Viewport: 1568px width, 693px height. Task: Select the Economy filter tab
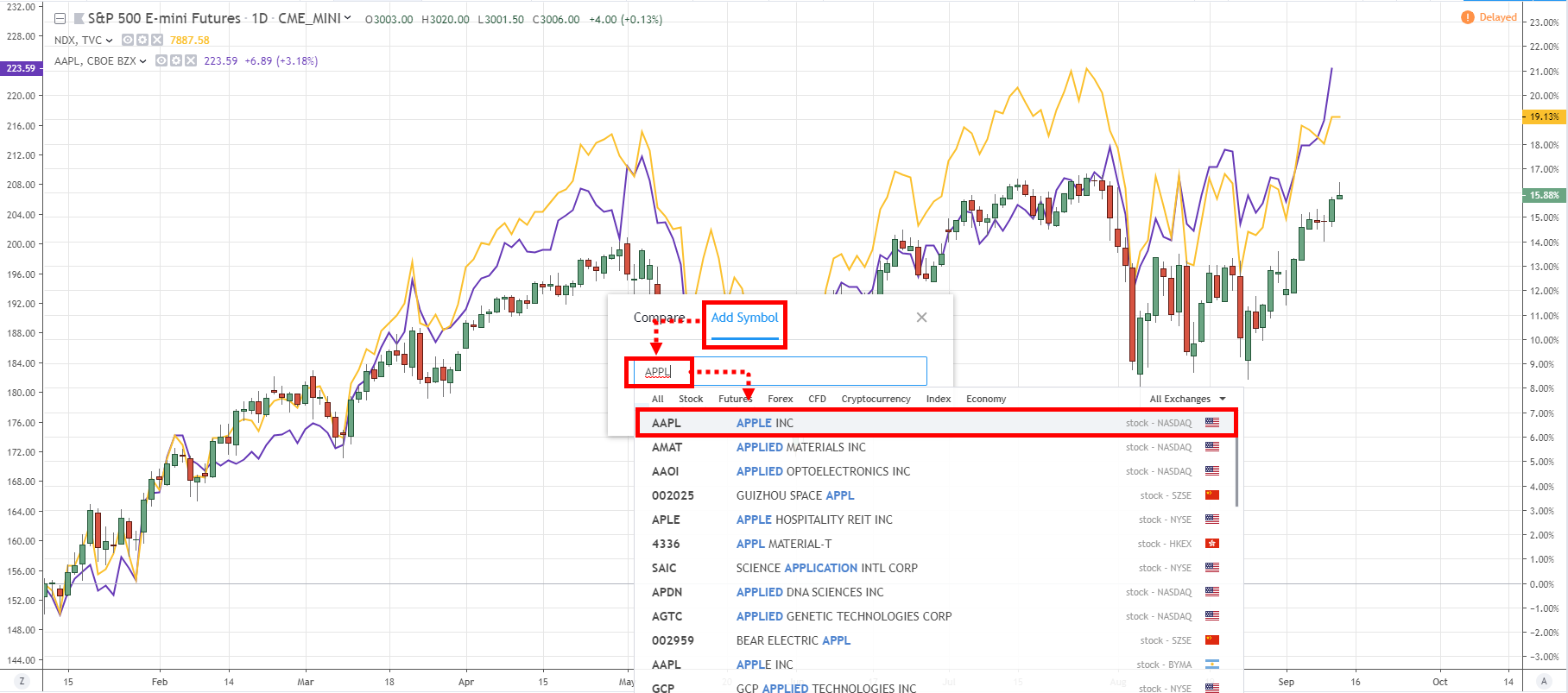pos(986,399)
